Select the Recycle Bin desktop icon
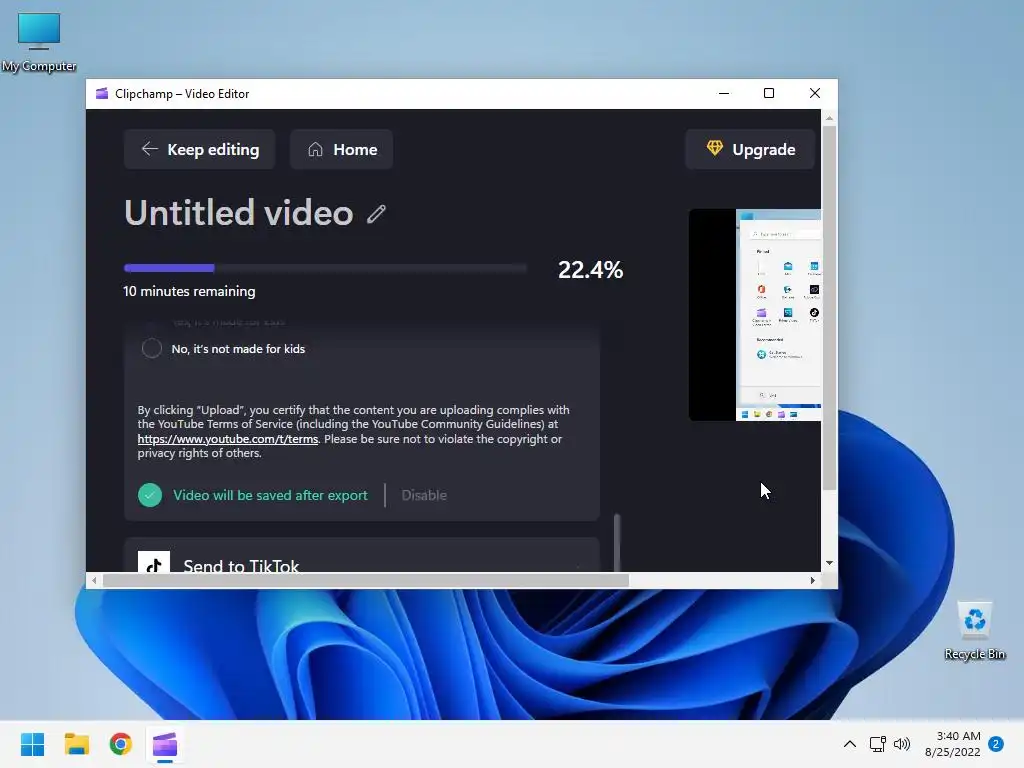 [x=975, y=631]
